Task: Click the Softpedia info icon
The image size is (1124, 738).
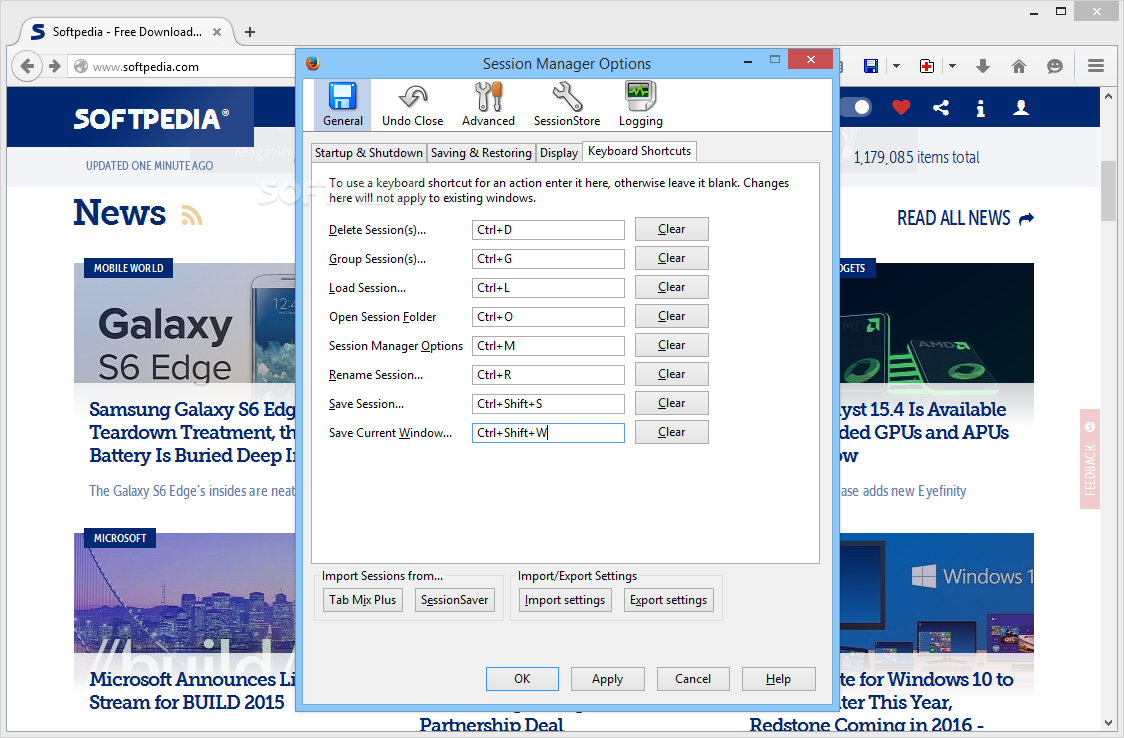Action: [981, 108]
